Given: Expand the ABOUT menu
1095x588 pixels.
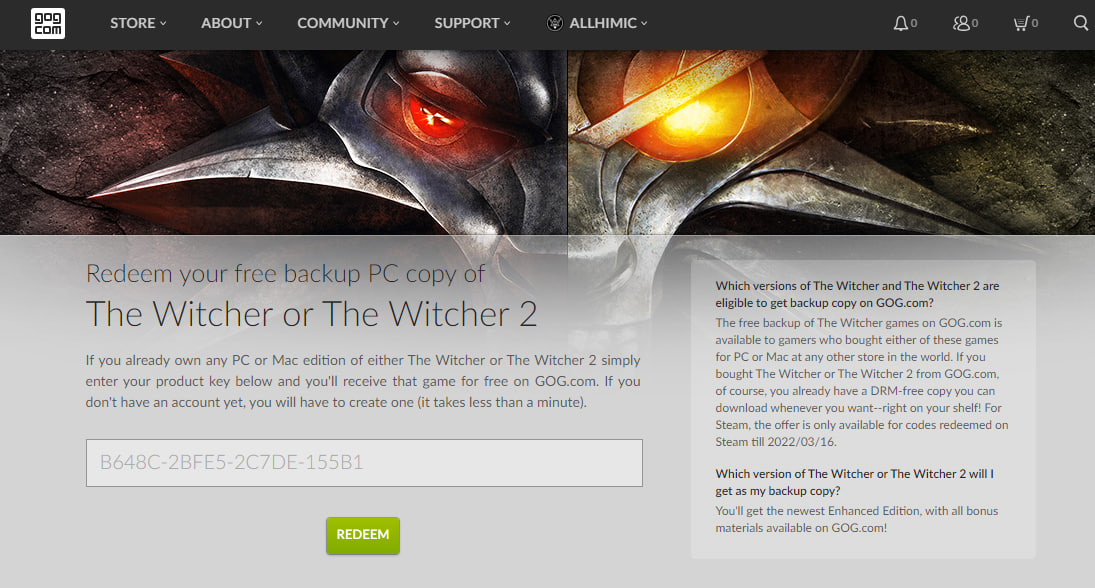Looking at the screenshot, I should [232, 23].
